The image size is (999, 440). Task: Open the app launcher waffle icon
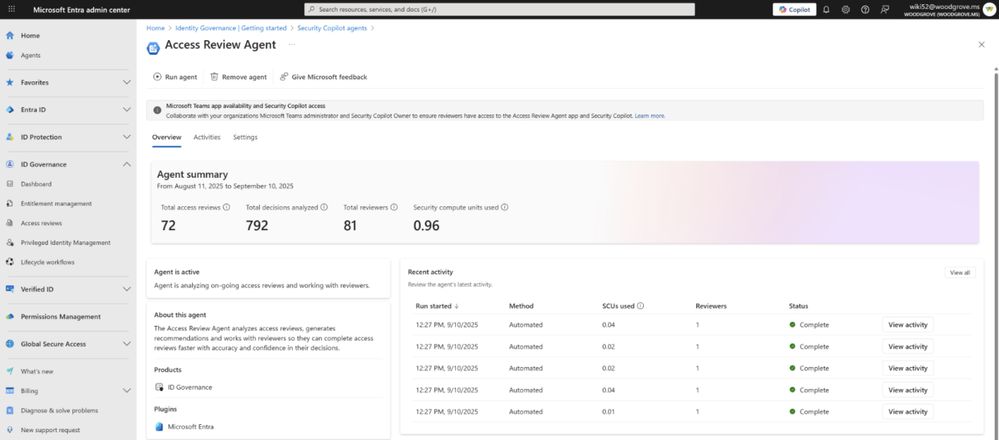click(x=11, y=10)
